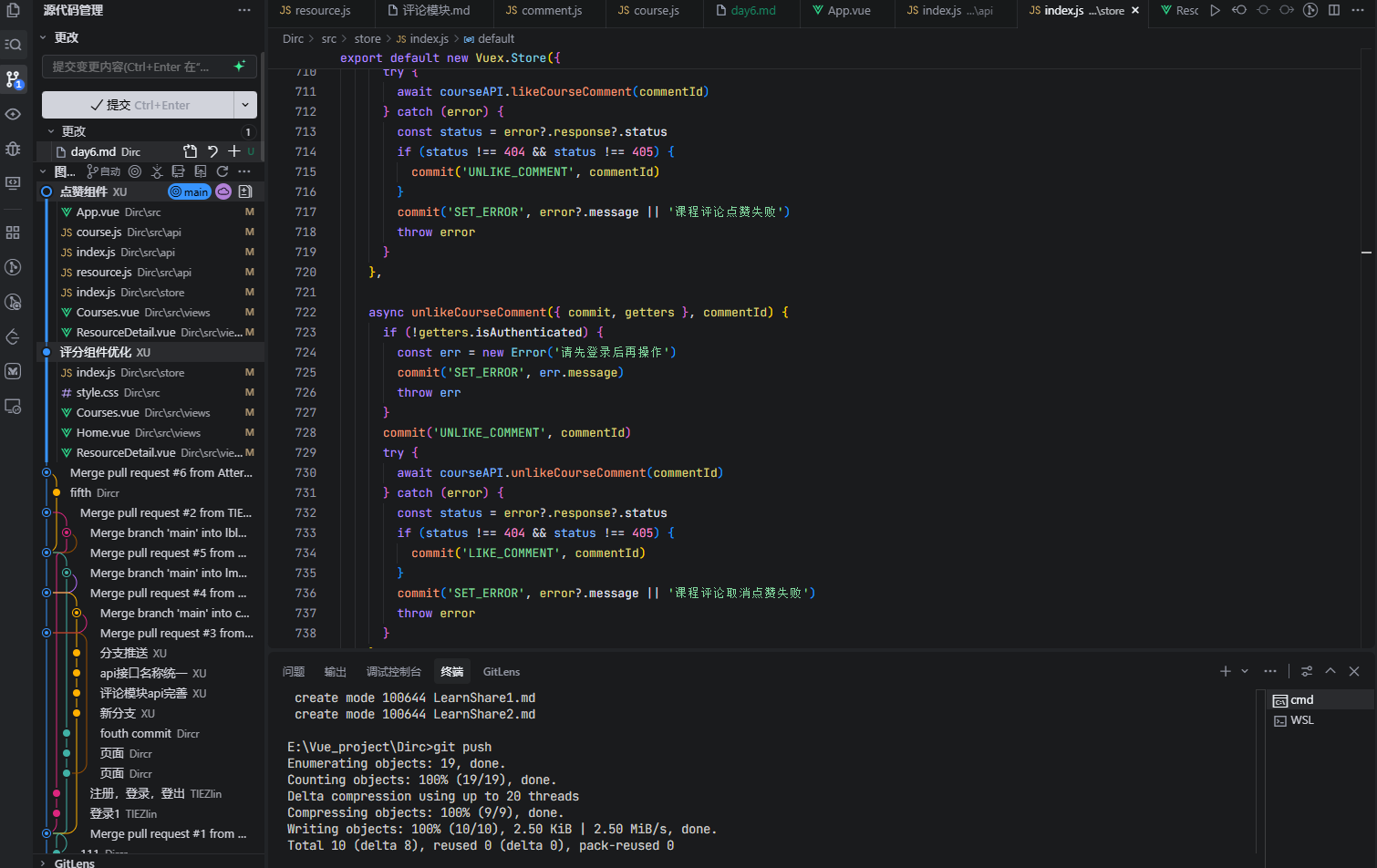Click the default breadcrumb segment
Image resolution: width=1377 pixels, height=868 pixels.
pyautogui.click(x=490, y=38)
